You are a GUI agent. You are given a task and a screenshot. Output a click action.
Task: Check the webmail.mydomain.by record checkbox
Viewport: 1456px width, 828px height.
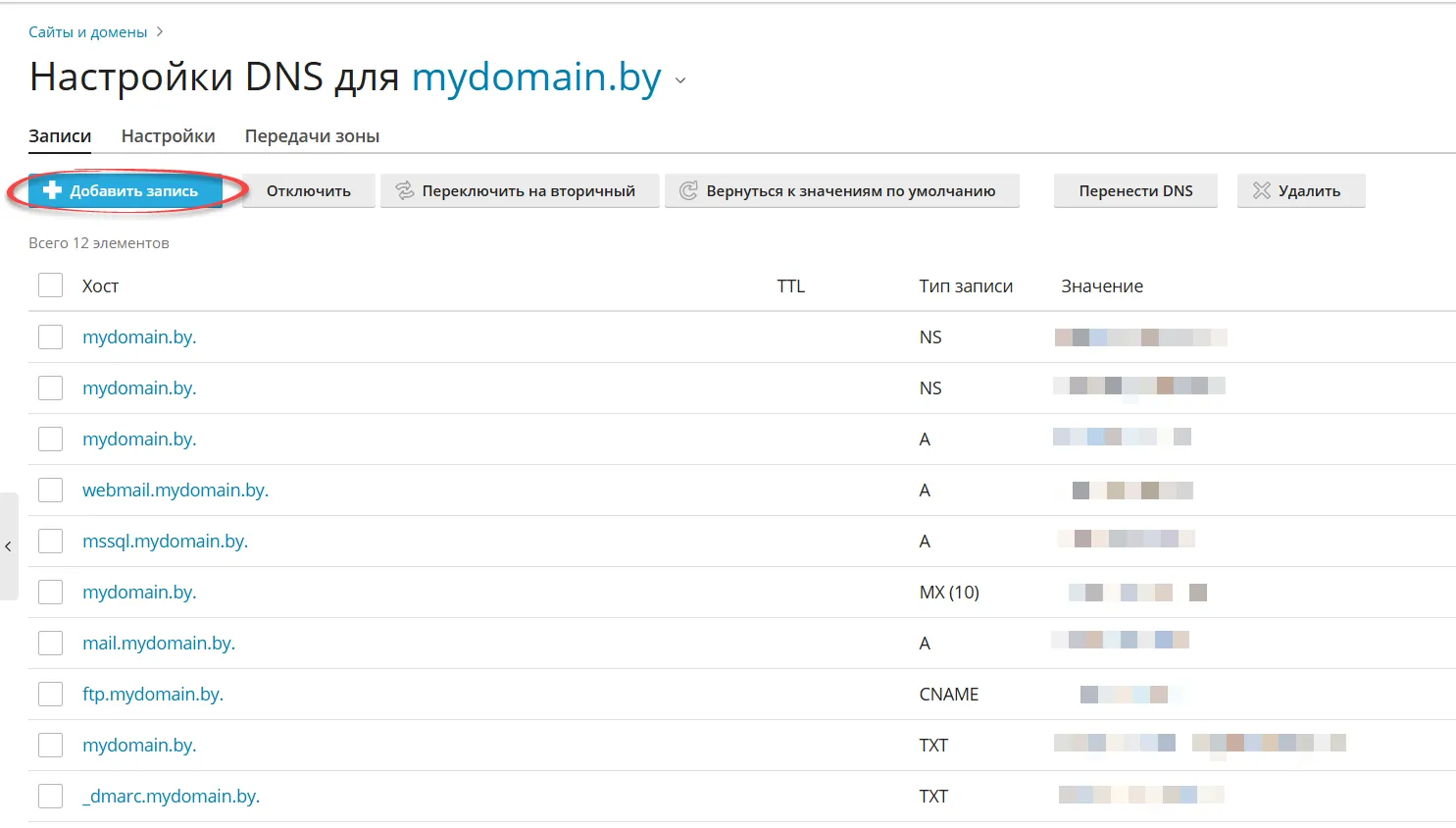coord(50,490)
